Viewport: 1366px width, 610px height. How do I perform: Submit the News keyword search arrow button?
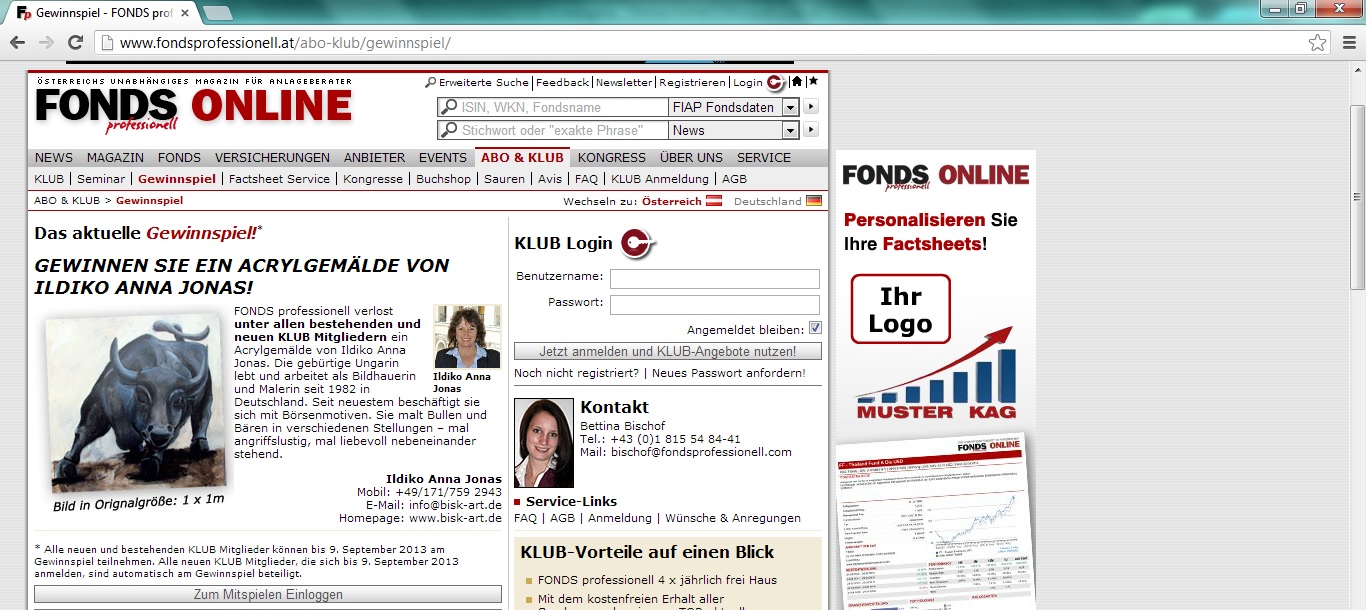[811, 130]
